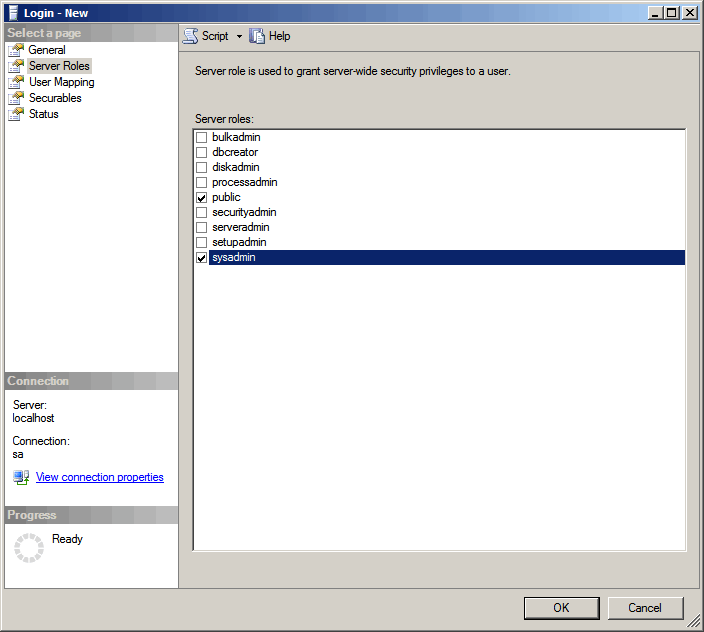This screenshot has height=632, width=704.
Task: Click the Login - New title icon
Action: point(13,13)
